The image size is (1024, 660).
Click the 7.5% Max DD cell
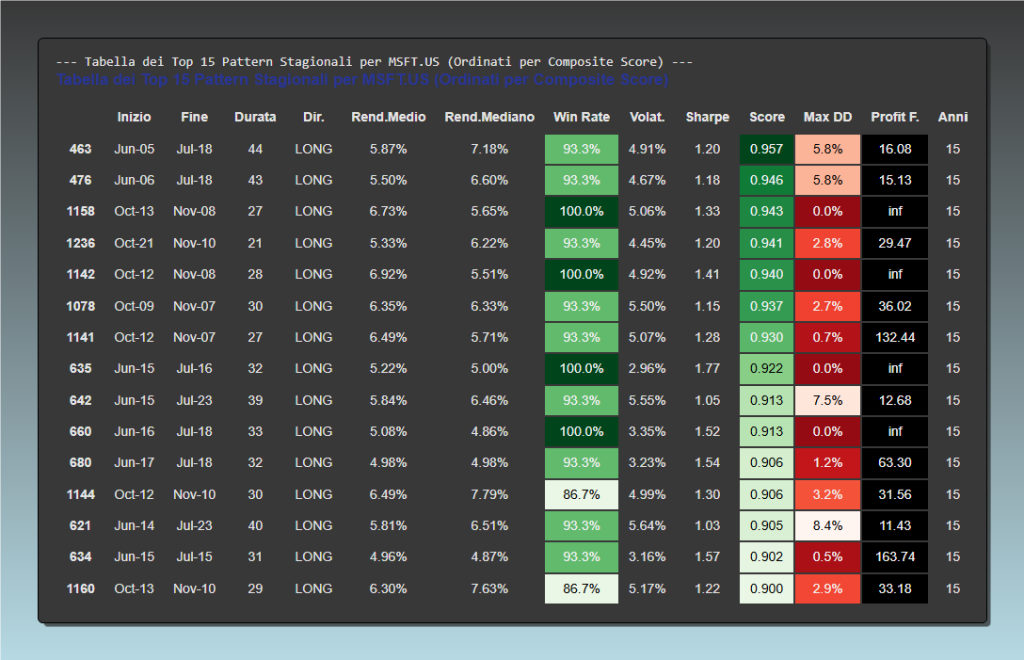point(827,400)
